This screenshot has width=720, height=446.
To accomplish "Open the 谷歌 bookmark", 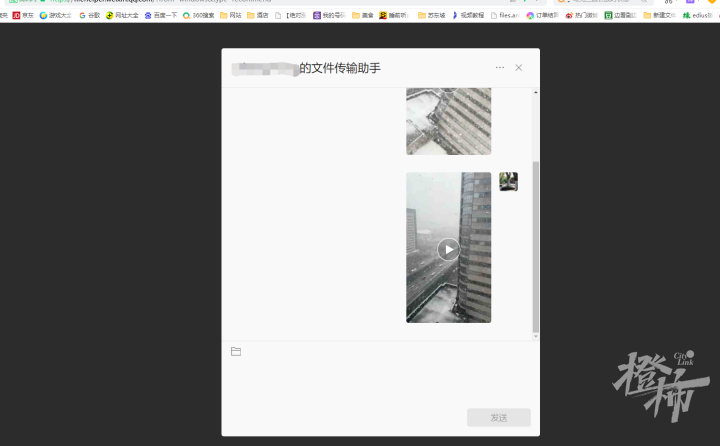I will click(x=89, y=15).
